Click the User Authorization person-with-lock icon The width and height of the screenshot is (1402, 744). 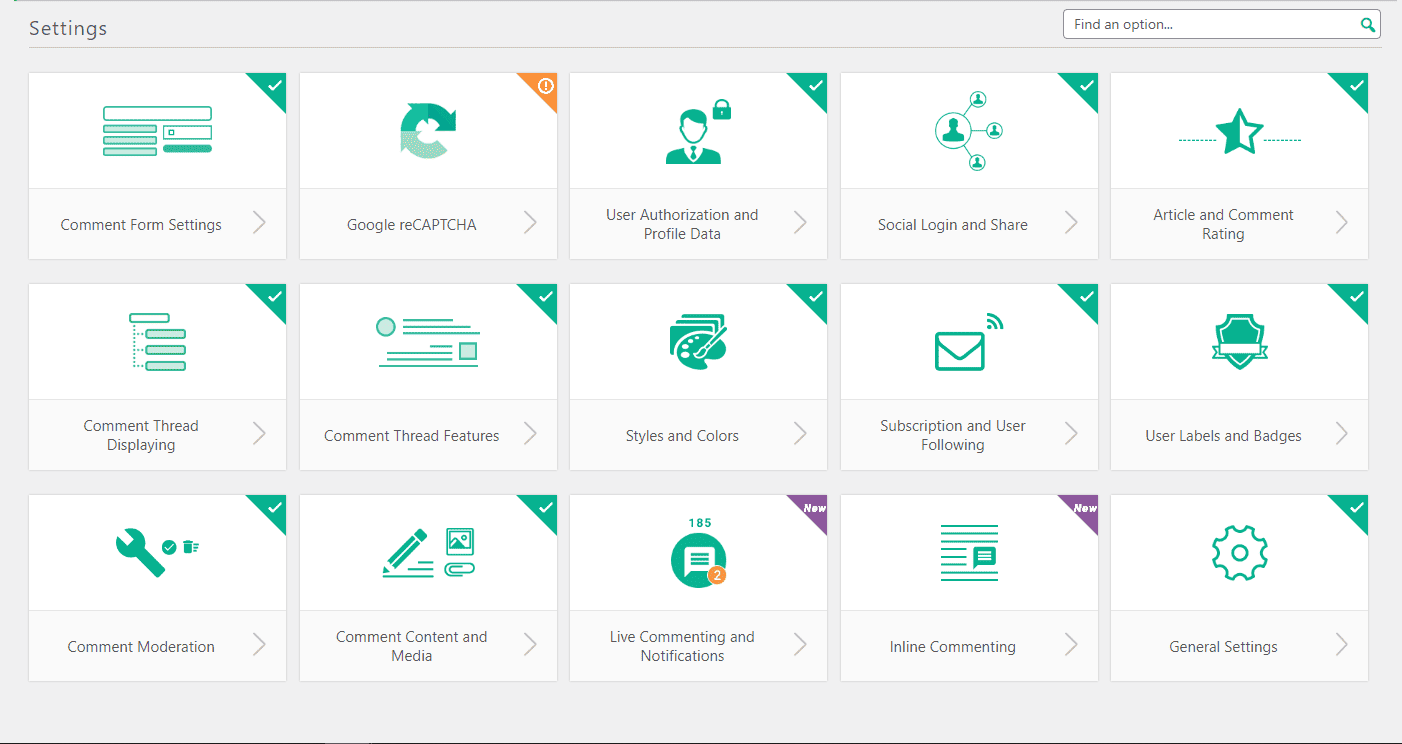tap(698, 131)
